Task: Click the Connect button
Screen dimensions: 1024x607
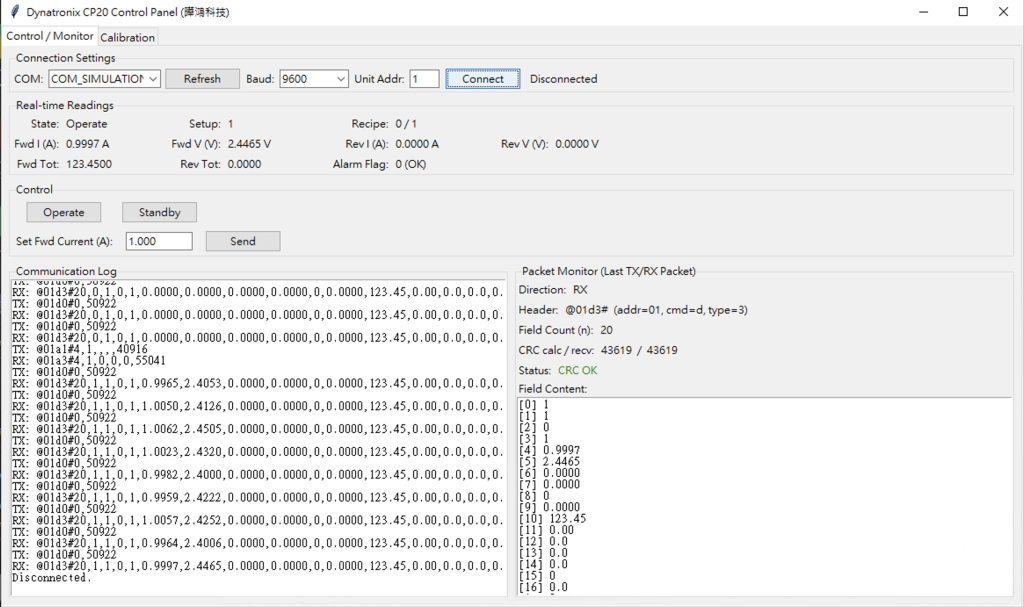Action: [x=483, y=79]
